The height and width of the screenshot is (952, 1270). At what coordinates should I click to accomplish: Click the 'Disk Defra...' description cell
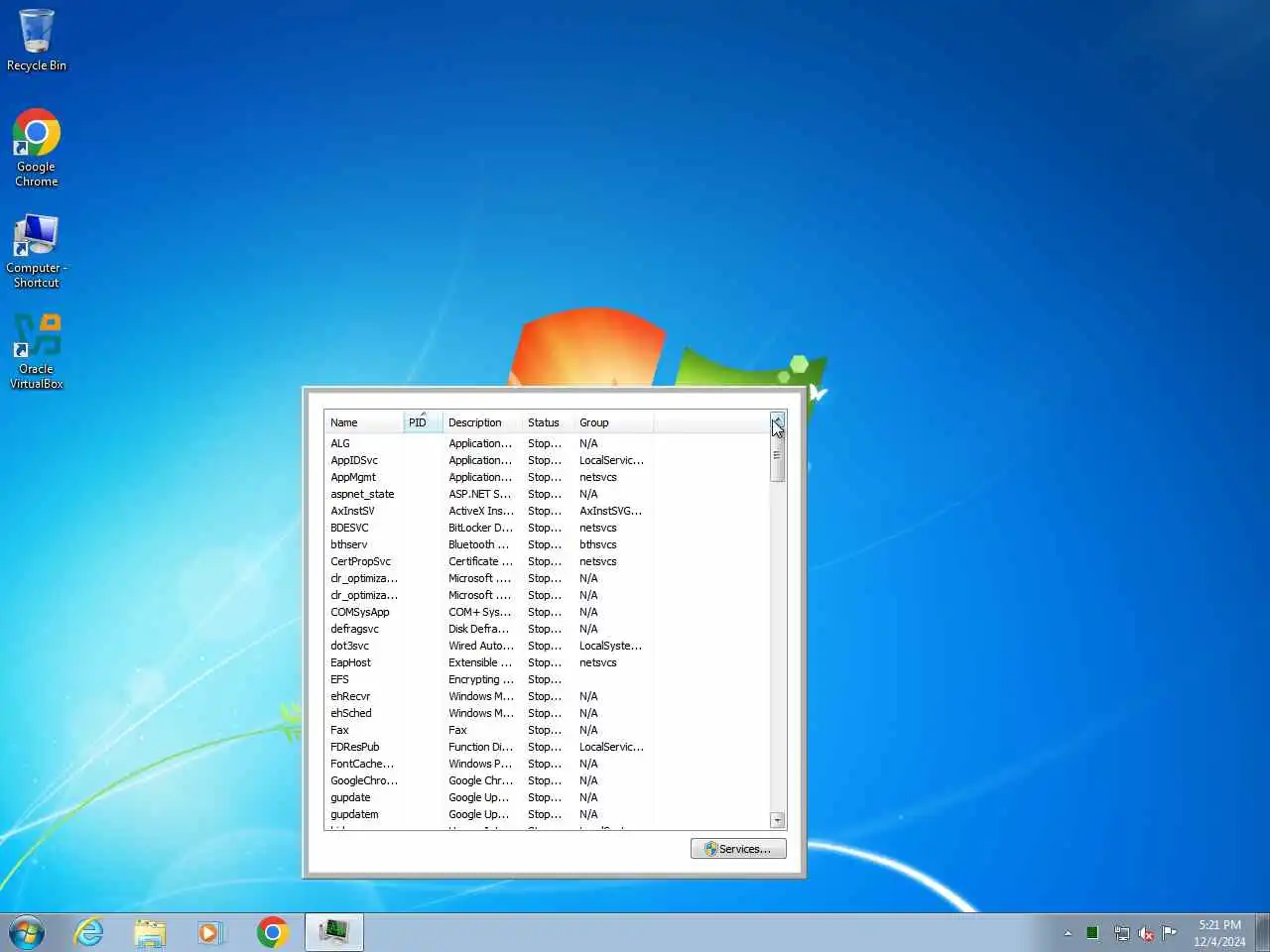tap(479, 629)
